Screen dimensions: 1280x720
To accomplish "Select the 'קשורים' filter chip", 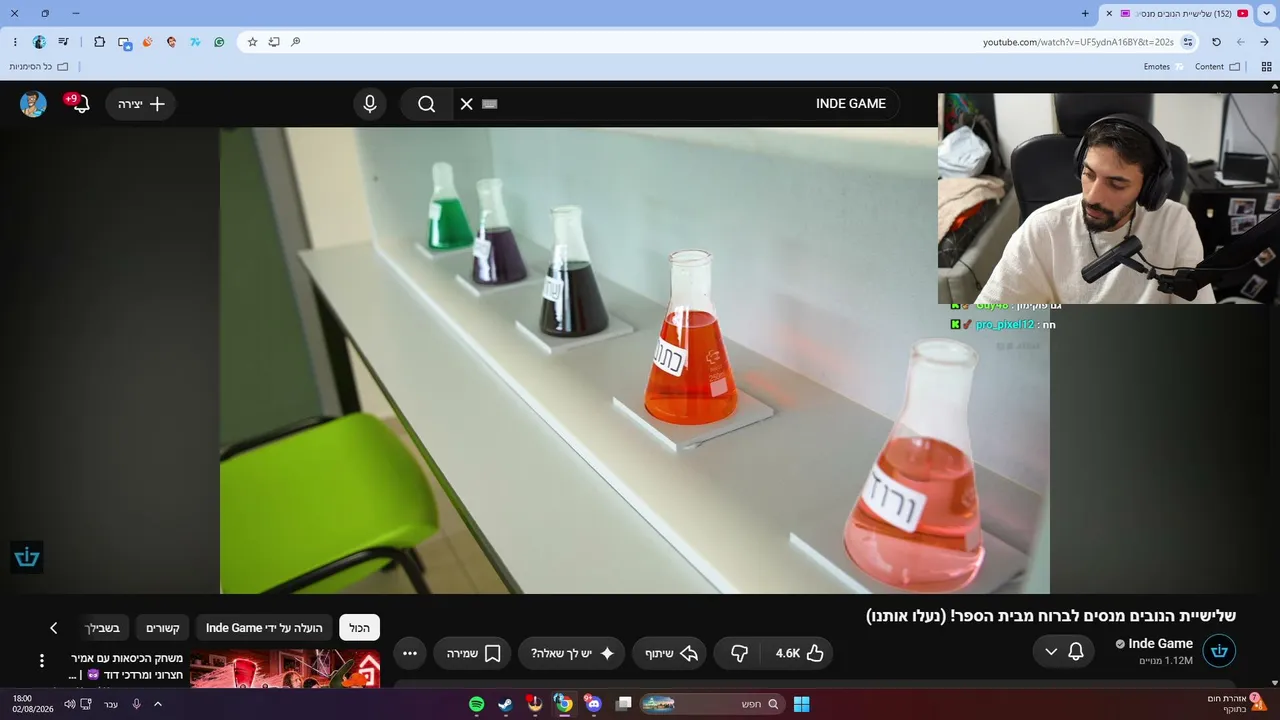I will click(163, 628).
